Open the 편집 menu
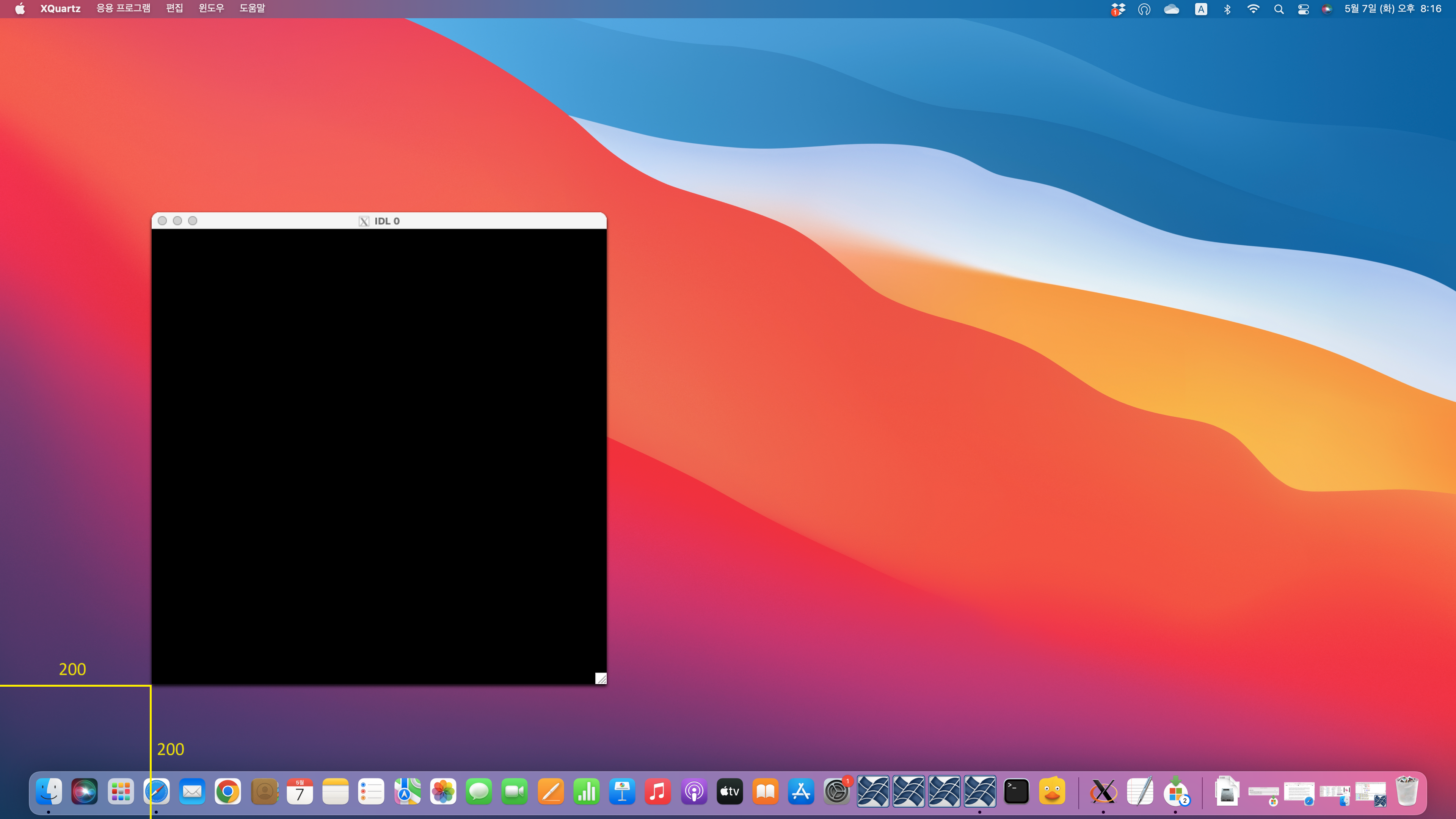Viewport: 1456px width, 819px height. pyautogui.click(x=175, y=8)
